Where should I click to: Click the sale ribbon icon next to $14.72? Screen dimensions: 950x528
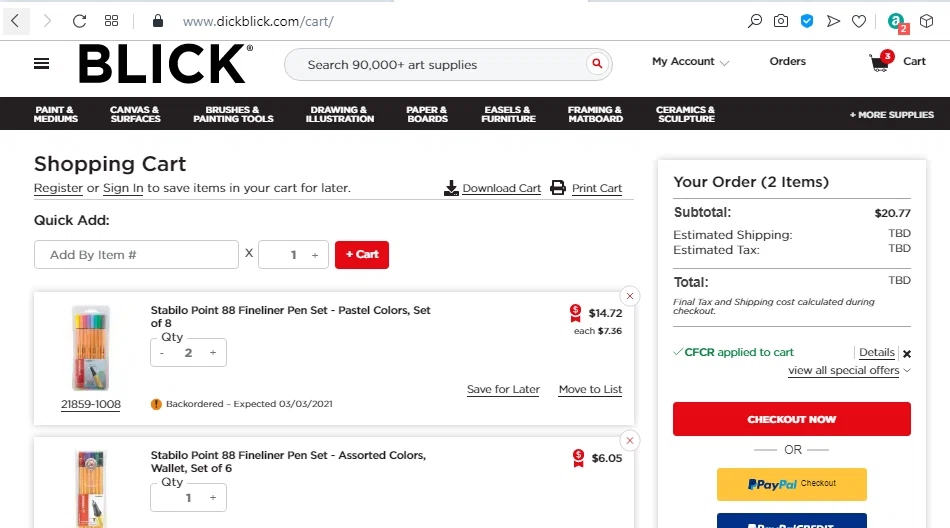(x=576, y=313)
